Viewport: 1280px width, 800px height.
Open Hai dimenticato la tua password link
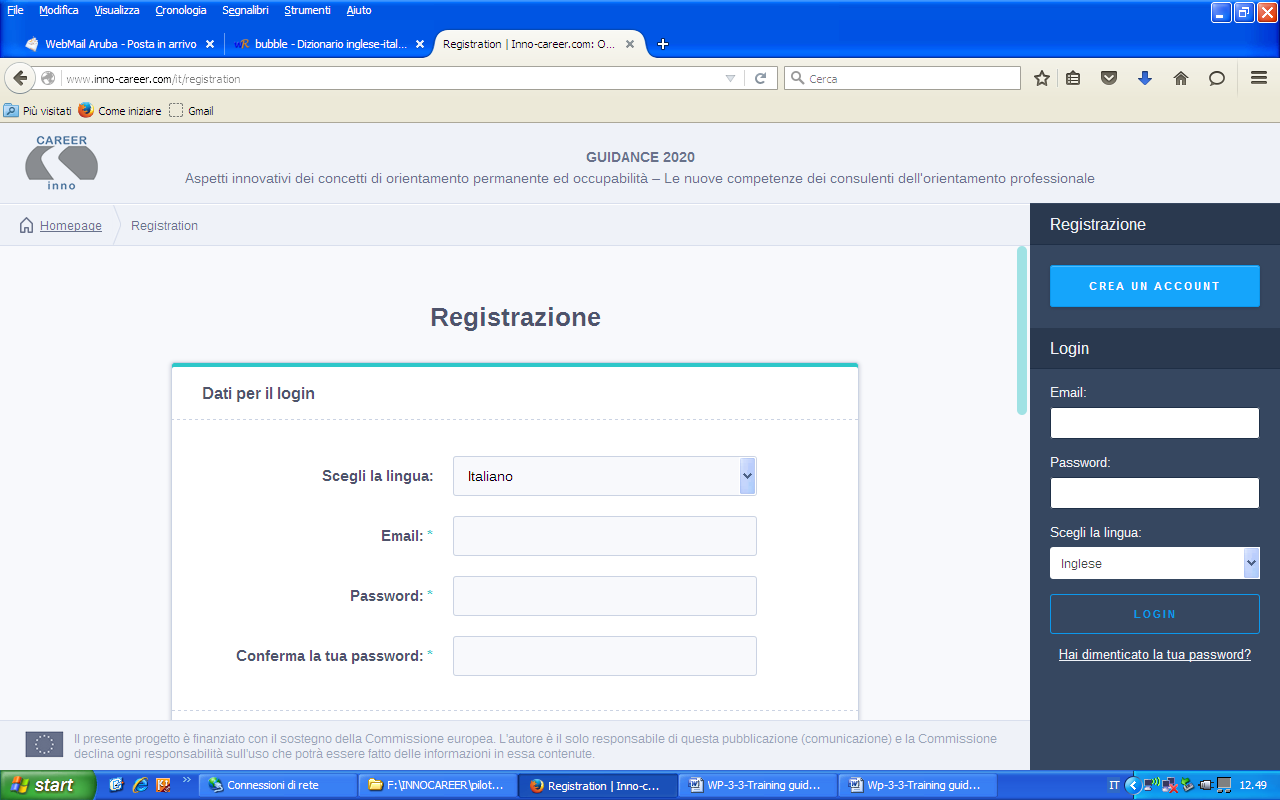pos(1155,655)
